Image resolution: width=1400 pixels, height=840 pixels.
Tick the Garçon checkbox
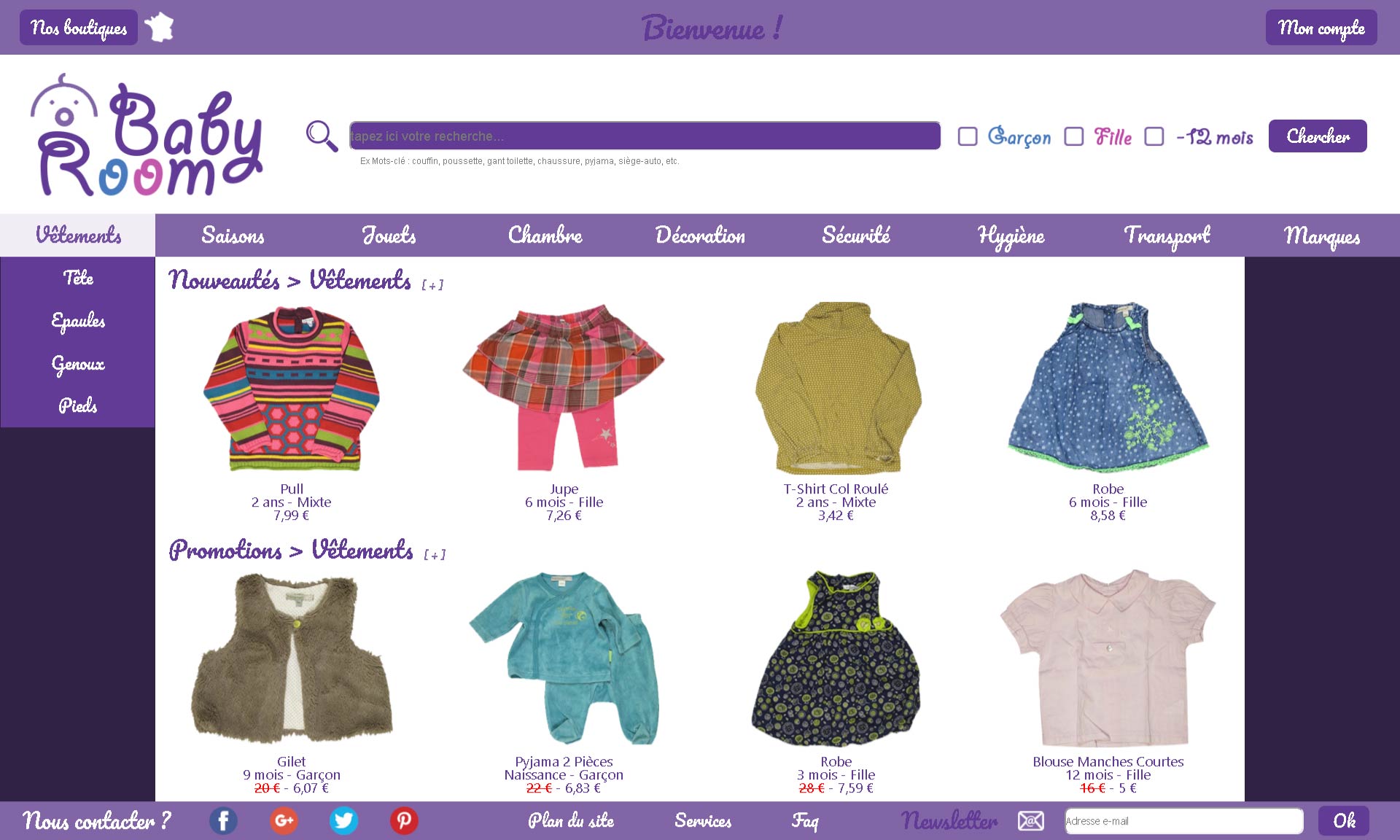click(x=968, y=136)
